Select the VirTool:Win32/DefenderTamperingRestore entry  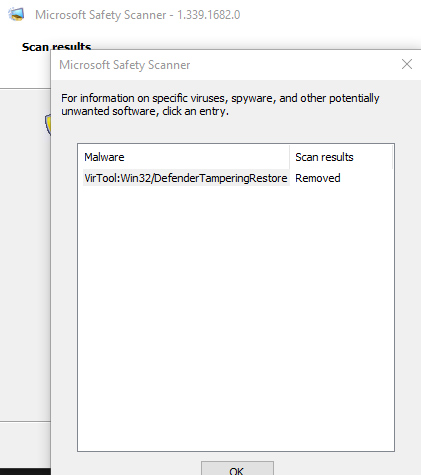[x=186, y=178]
